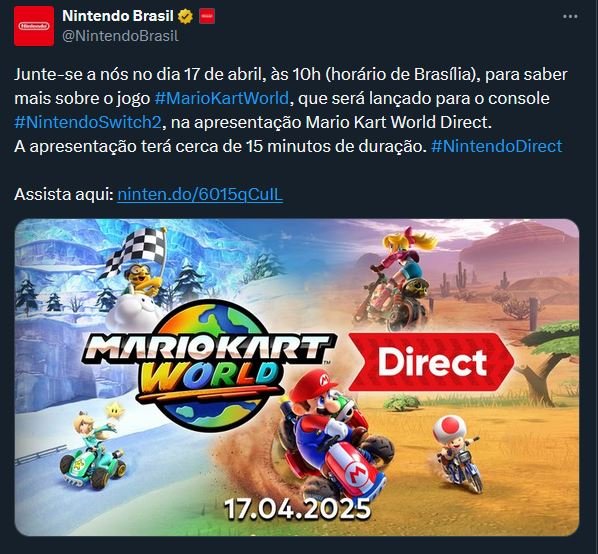Image resolution: width=598 pixels, height=554 pixels.
Task: Click Rosalina in the teal kart
Action: click(x=93, y=450)
